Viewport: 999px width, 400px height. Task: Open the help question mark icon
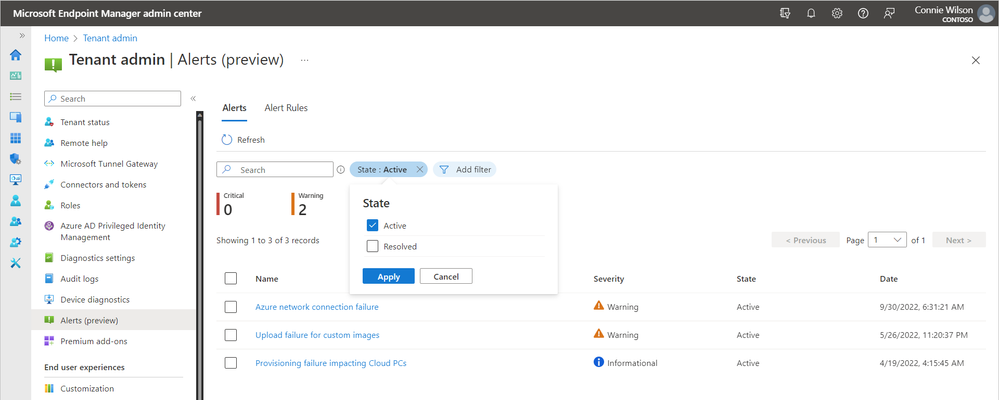863,13
